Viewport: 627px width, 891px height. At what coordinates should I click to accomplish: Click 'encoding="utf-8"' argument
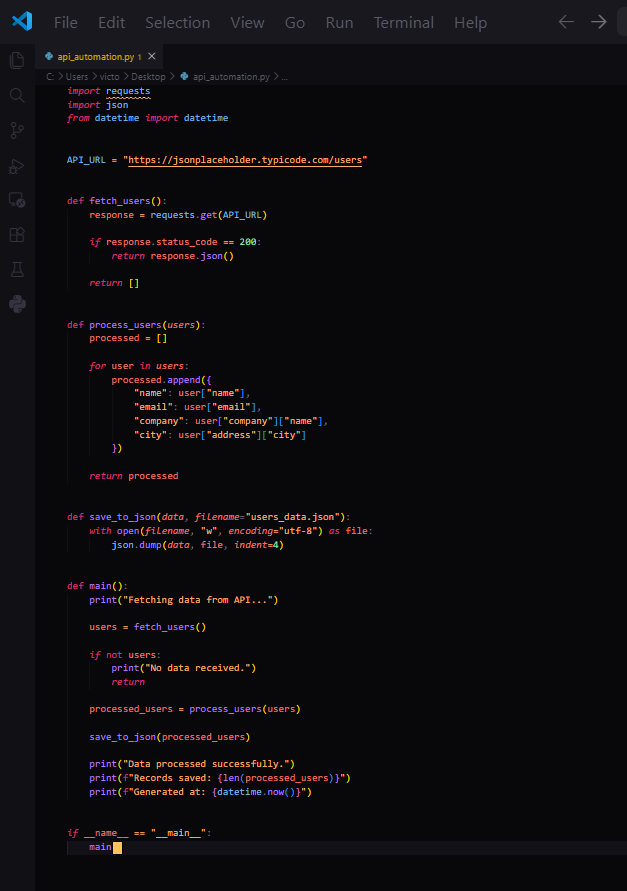[x=273, y=531]
